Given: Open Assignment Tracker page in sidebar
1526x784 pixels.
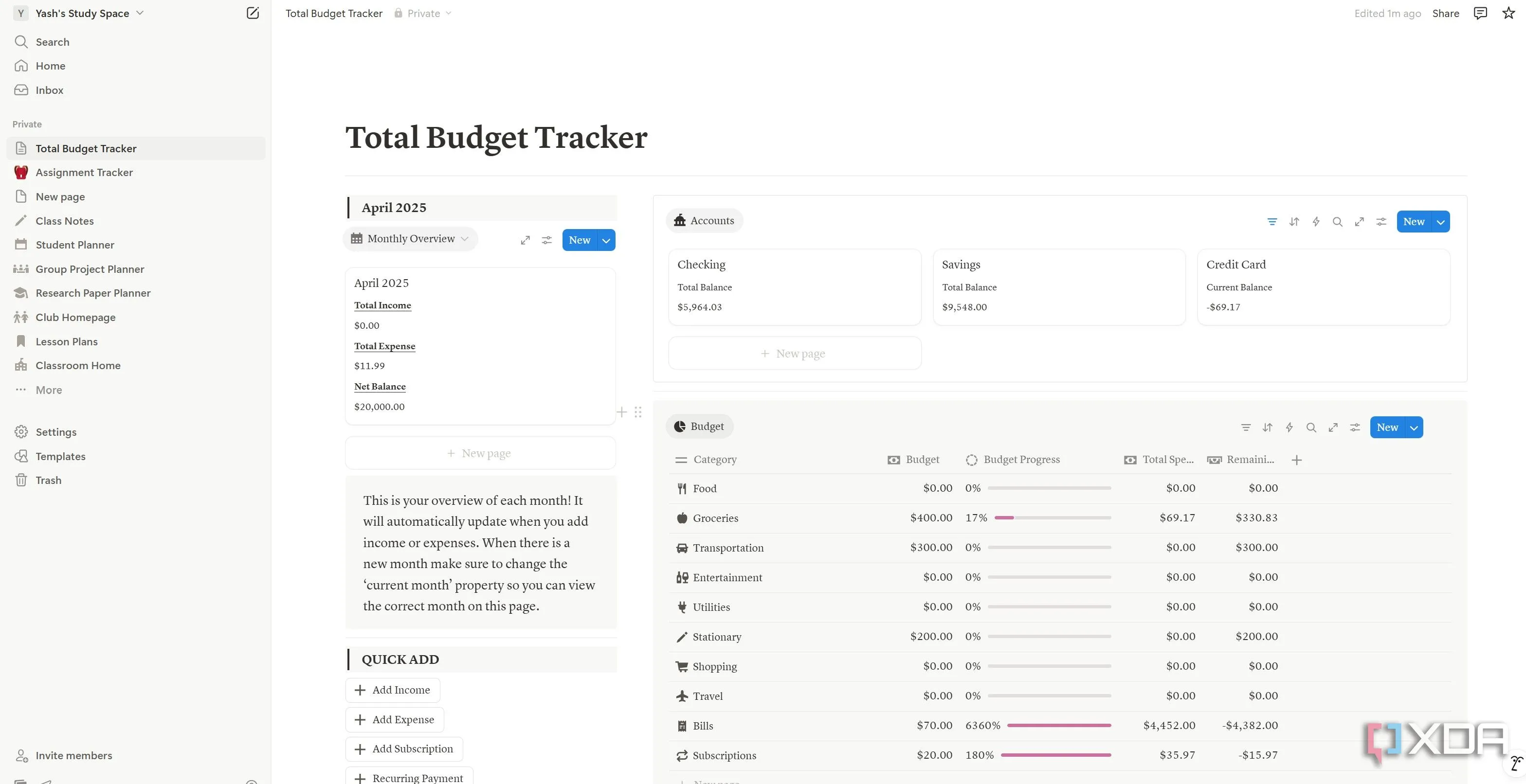Looking at the screenshot, I should [x=136, y=172].
